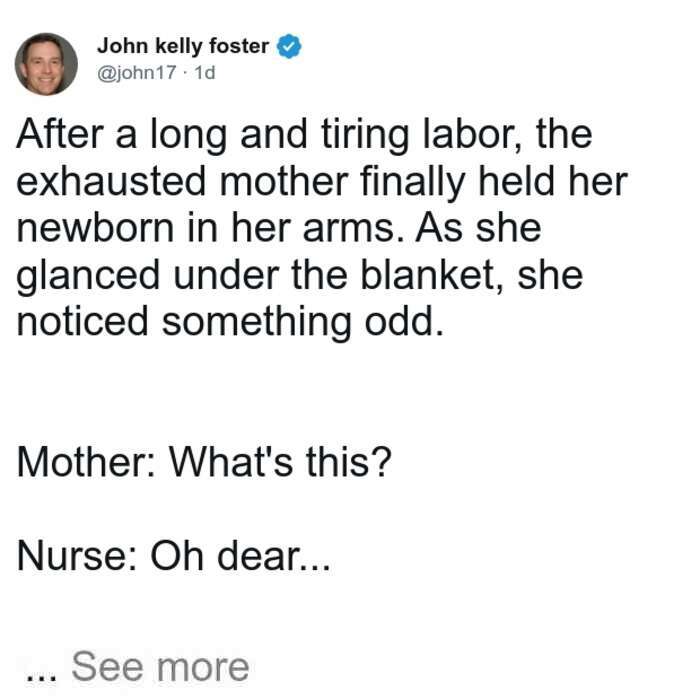700x700 pixels.
Task: Click the blue verified badge
Action: (x=289, y=46)
